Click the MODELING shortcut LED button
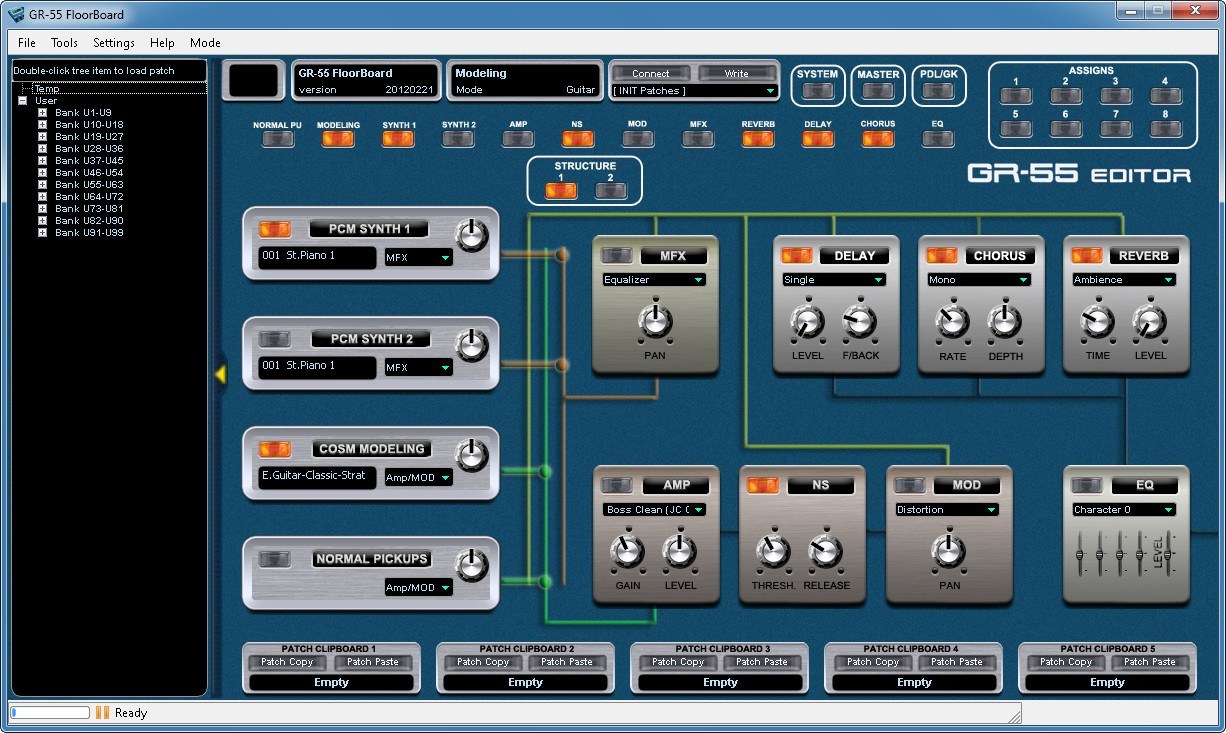The height and width of the screenshot is (733, 1226). click(338, 139)
